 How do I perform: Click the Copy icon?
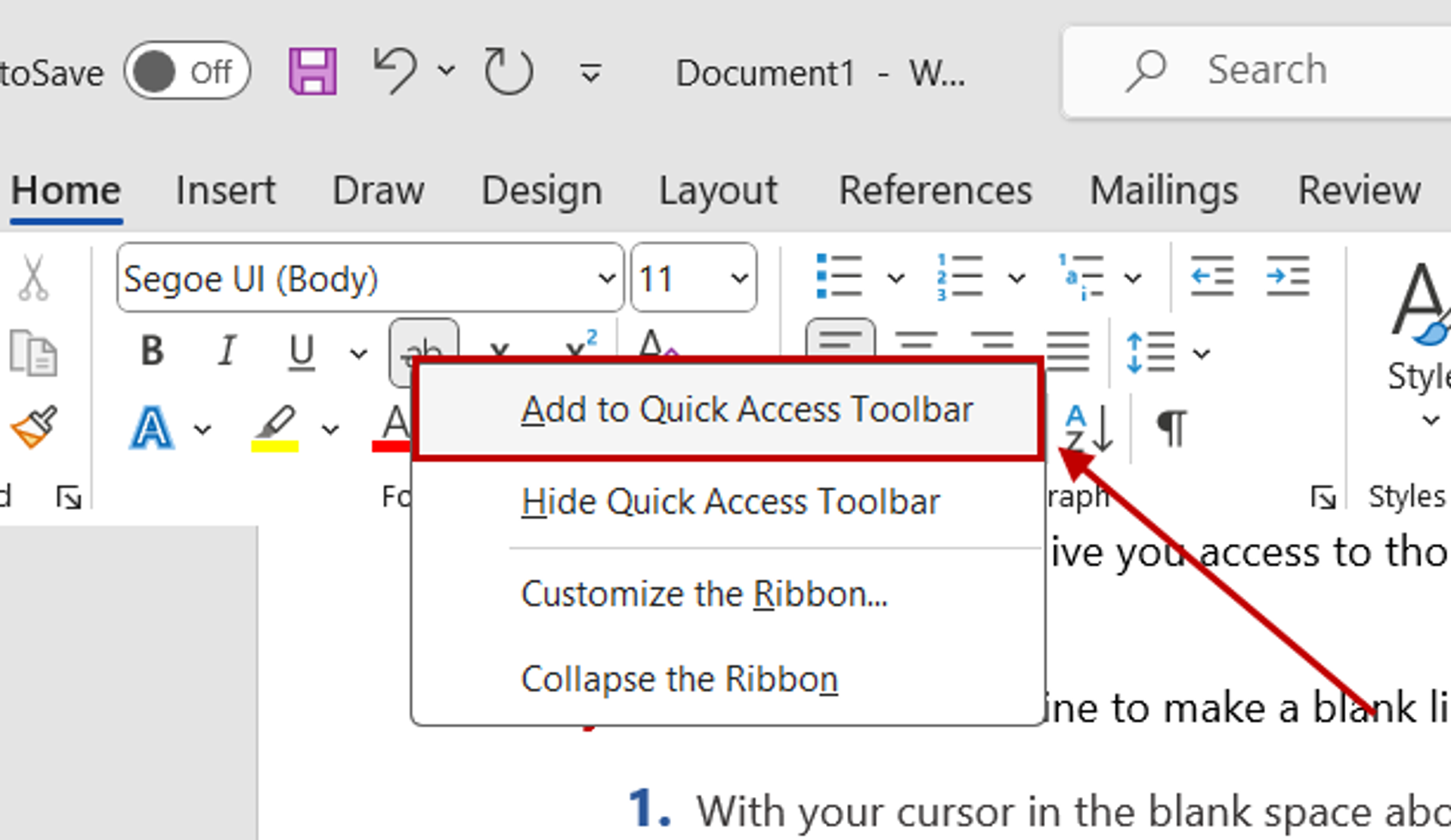(x=33, y=352)
